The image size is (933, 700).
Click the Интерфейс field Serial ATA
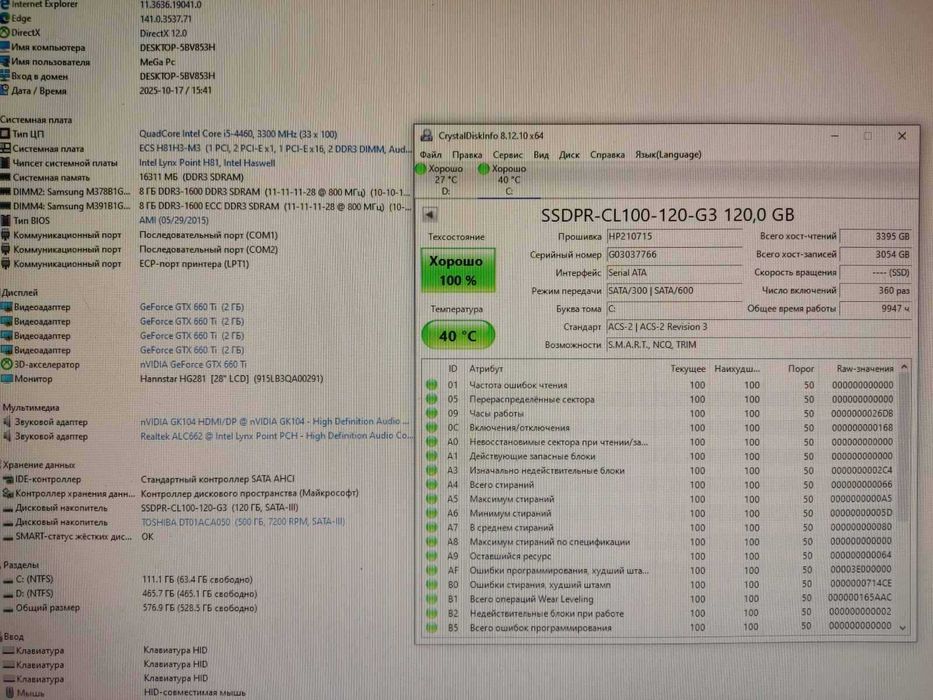point(674,273)
